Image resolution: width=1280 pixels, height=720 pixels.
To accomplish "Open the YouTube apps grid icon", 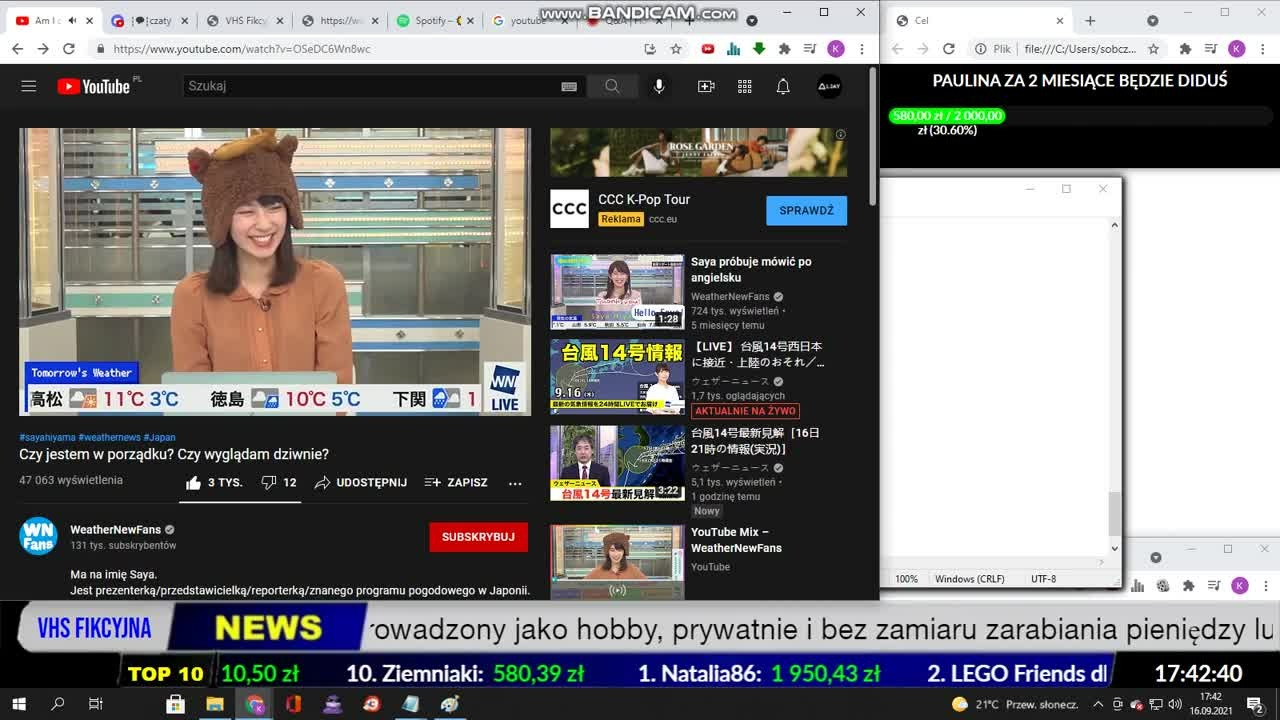I will tap(745, 86).
